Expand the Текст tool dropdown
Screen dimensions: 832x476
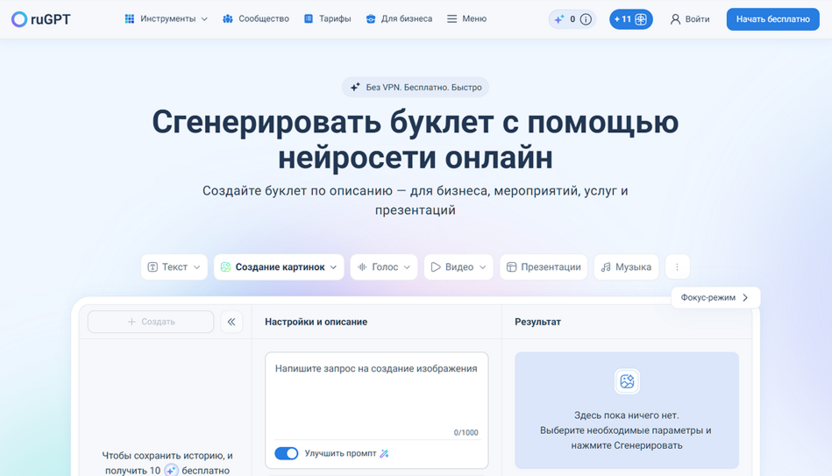point(174,267)
